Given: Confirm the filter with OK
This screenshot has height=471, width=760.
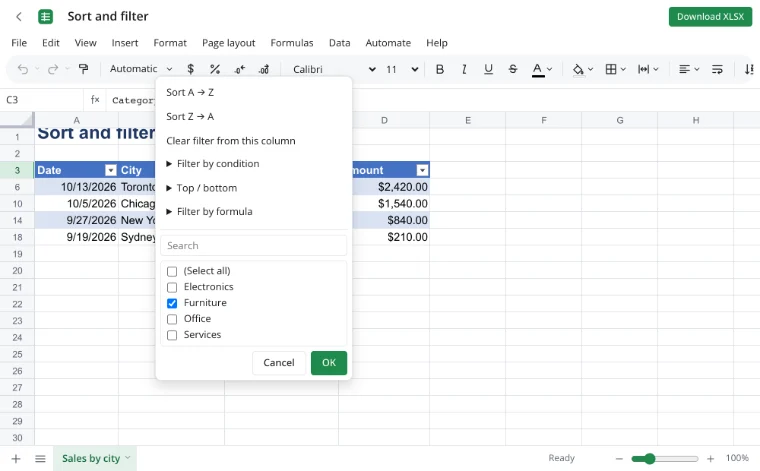Looking at the screenshot, I should pyautogui.click(x=329, y=363).
